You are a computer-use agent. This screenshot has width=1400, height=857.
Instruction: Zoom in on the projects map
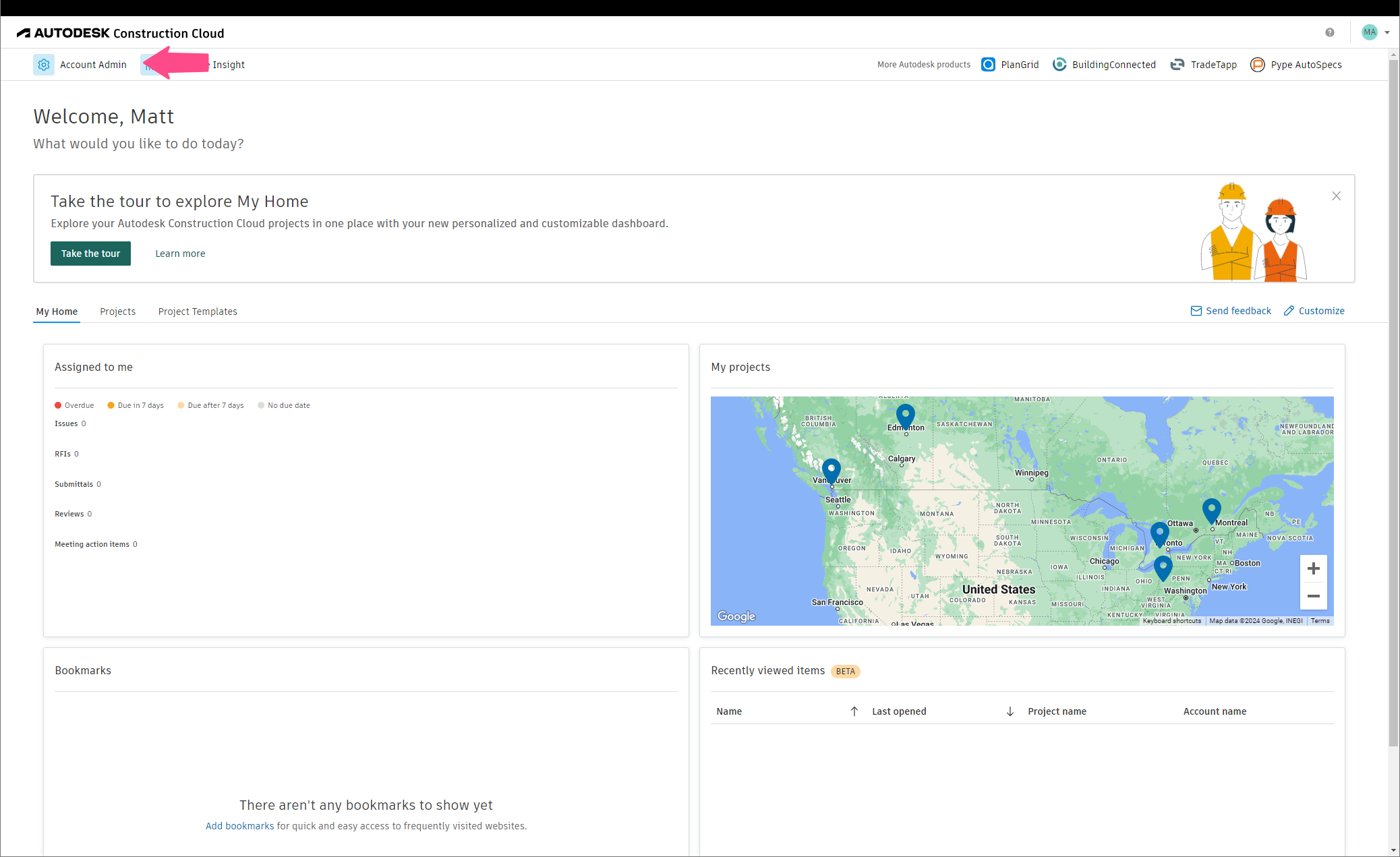click(1313, 568)
